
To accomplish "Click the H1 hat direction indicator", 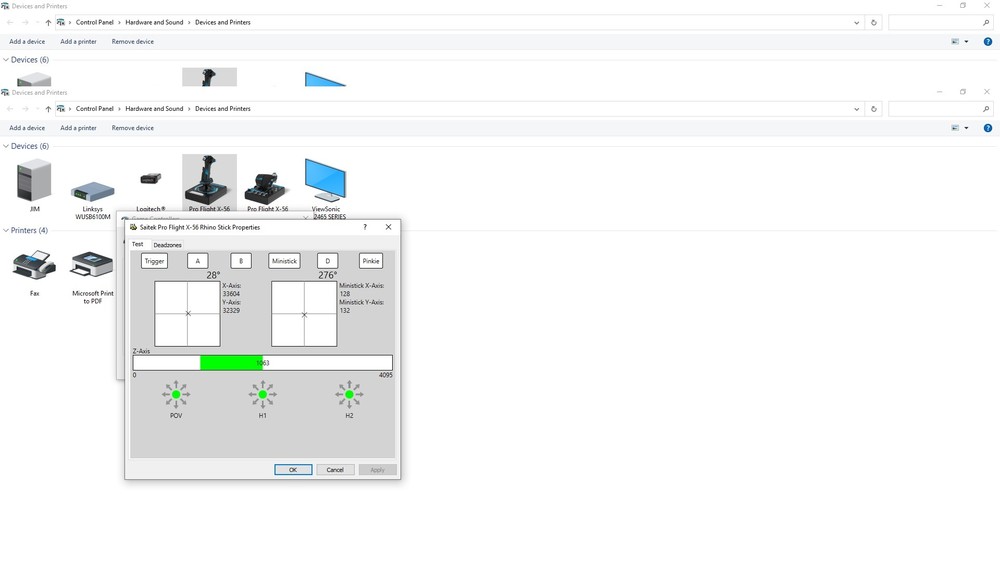I will tap(263, 395).
